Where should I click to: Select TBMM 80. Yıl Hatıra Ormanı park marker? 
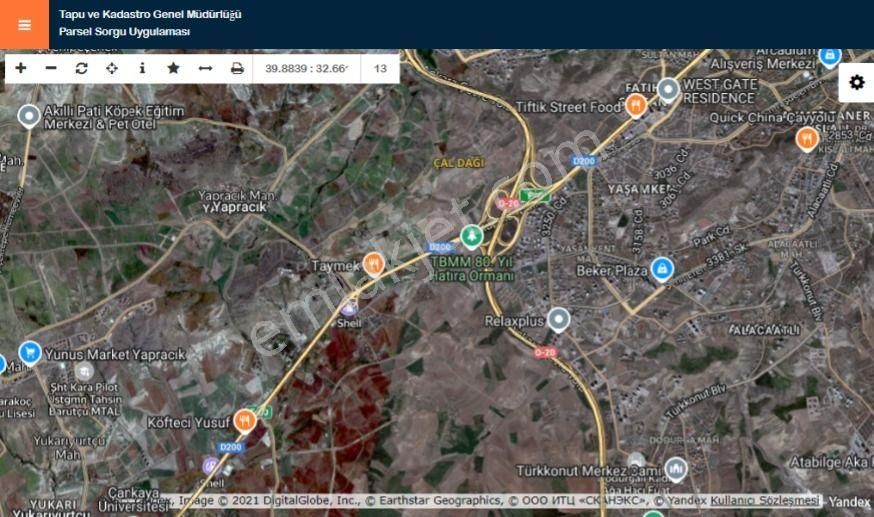point(472,237)
